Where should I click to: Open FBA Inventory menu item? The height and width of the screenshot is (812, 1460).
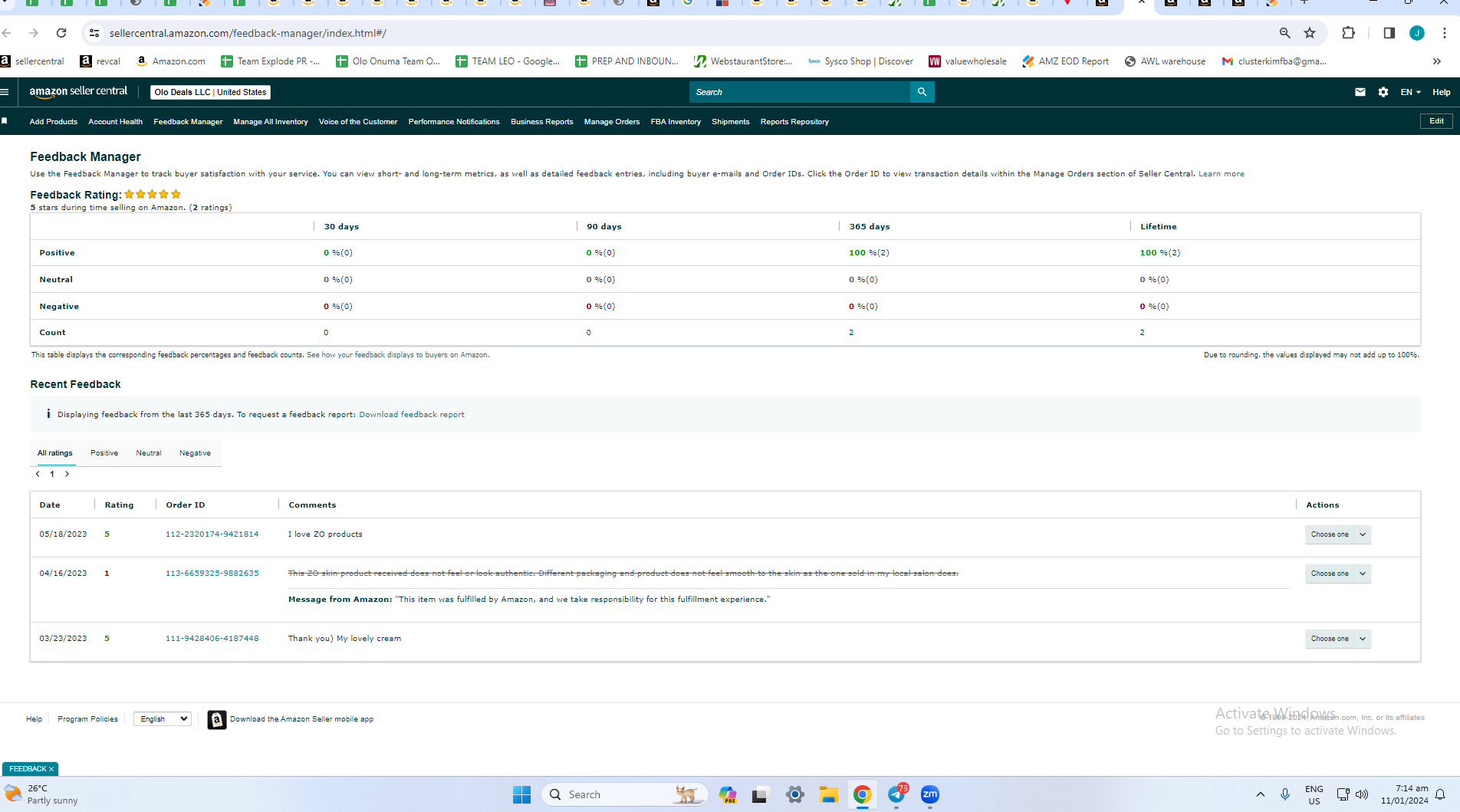676,122
